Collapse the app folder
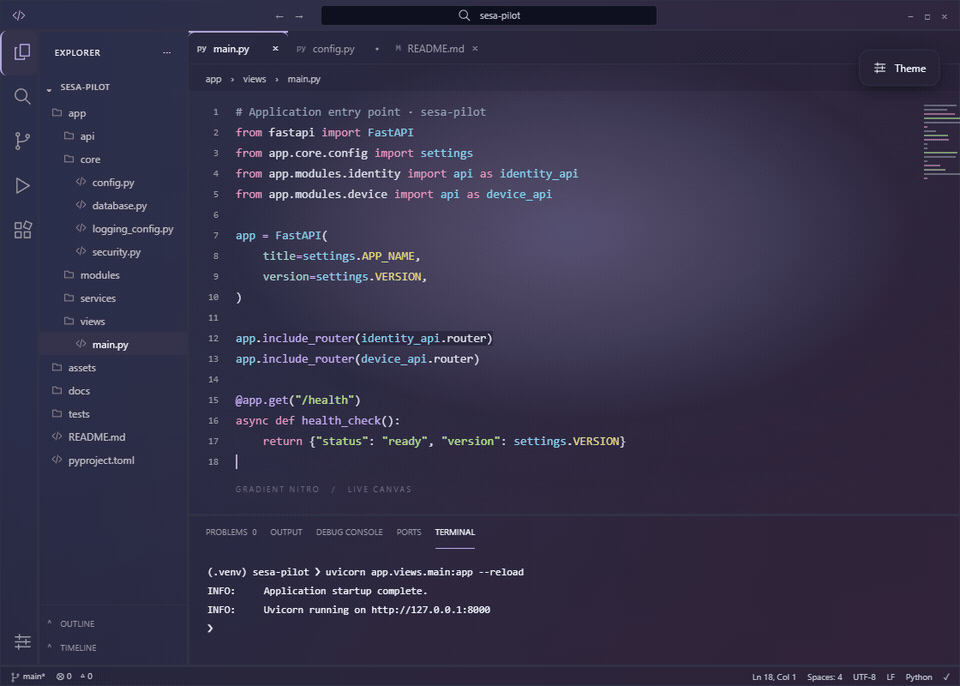This screenshot has width=960, height=686. pos(113,113)
